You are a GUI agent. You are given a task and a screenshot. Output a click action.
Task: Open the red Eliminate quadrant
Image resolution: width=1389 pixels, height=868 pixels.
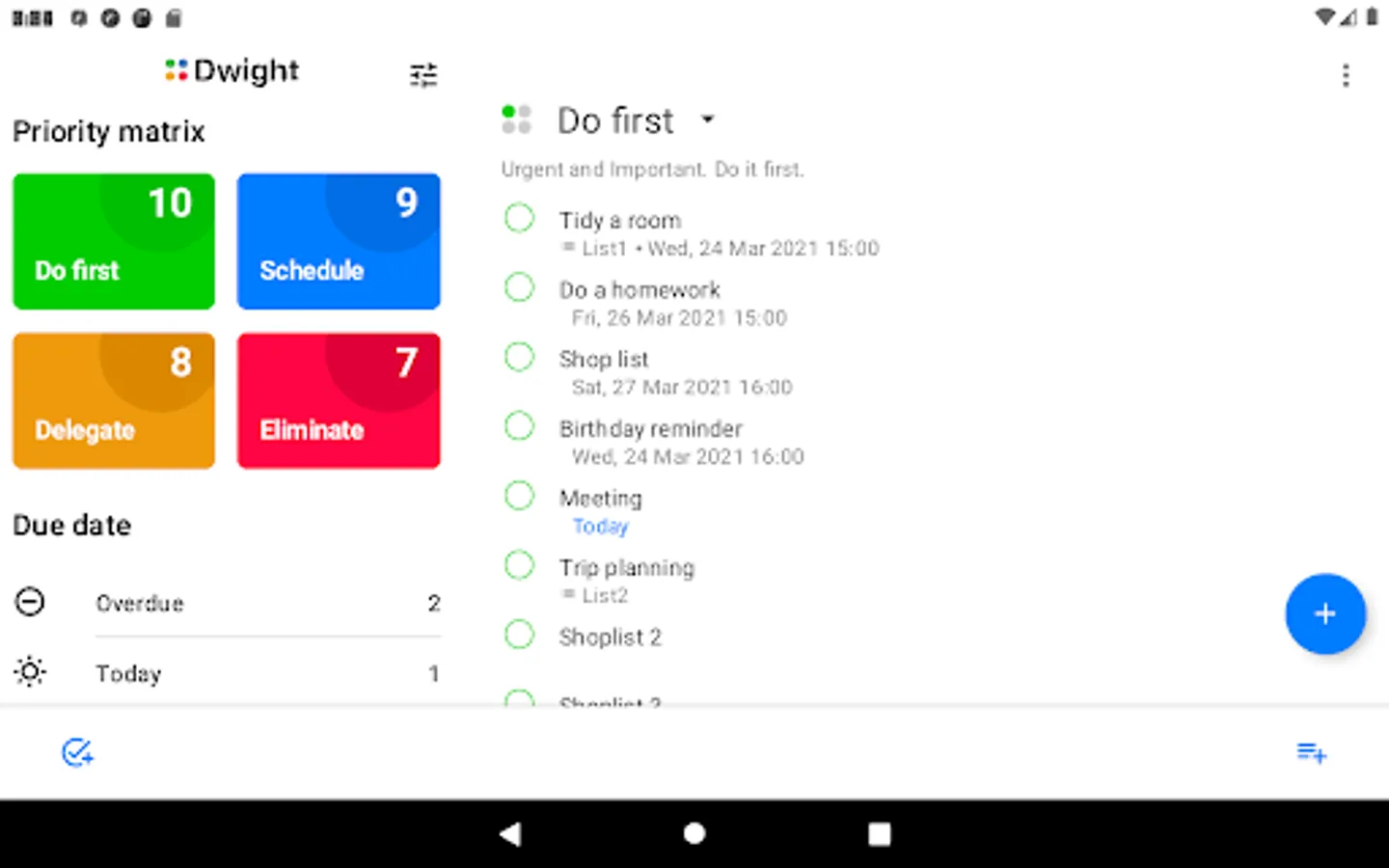(x=339, y=401)
